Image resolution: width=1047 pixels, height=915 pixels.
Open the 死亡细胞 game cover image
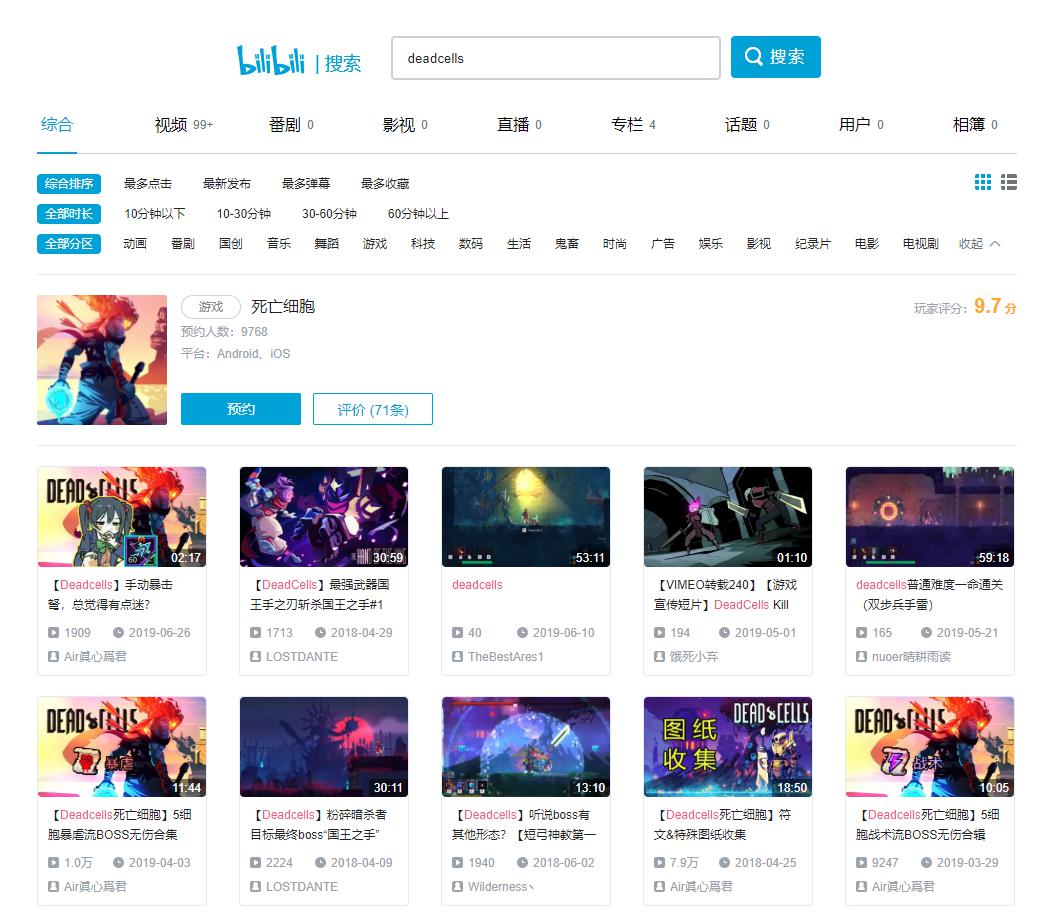pyautogui.click(x=102, y=360)
